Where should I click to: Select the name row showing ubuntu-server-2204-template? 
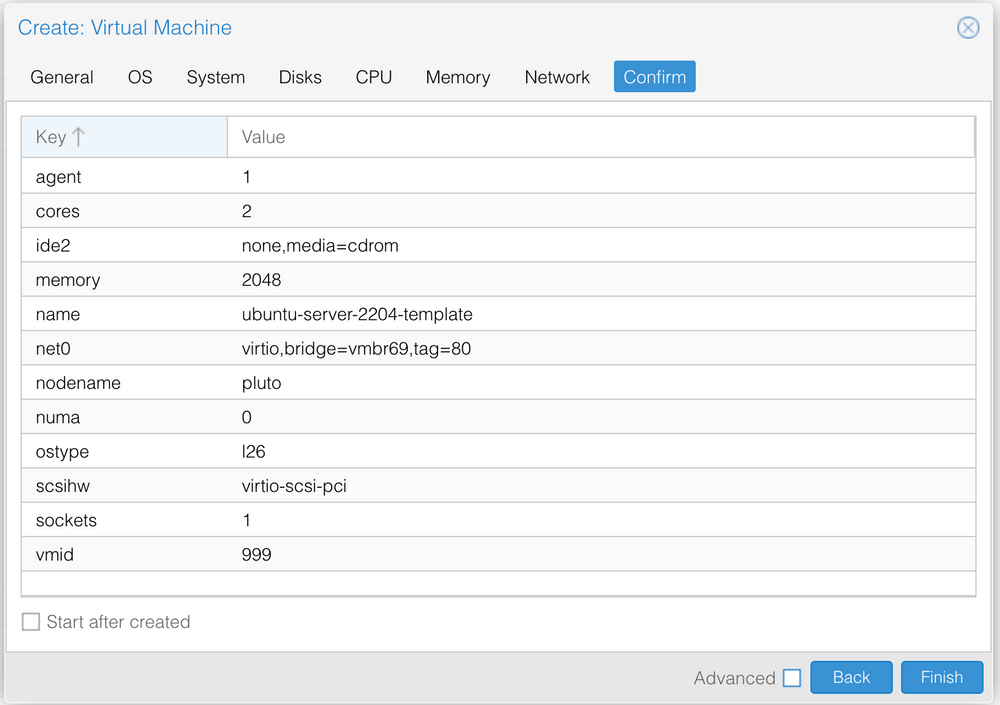tap(400, 314)
